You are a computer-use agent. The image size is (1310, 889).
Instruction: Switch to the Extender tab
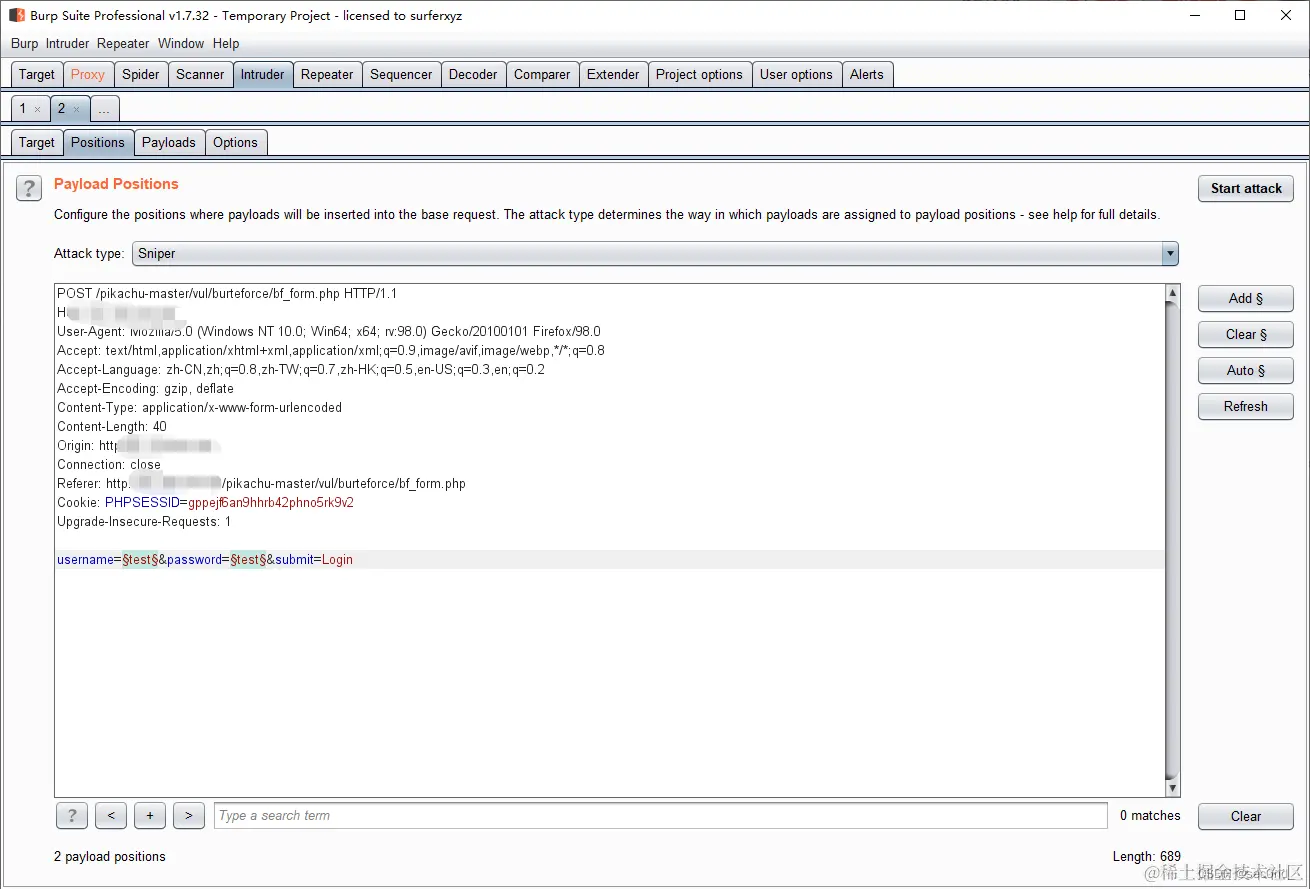(613, 75)
